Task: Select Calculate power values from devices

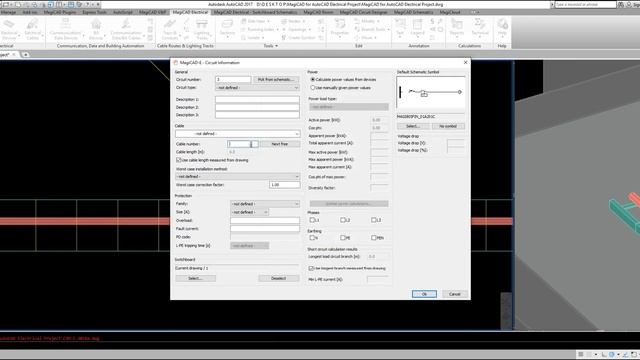Action: coord(313,80)
